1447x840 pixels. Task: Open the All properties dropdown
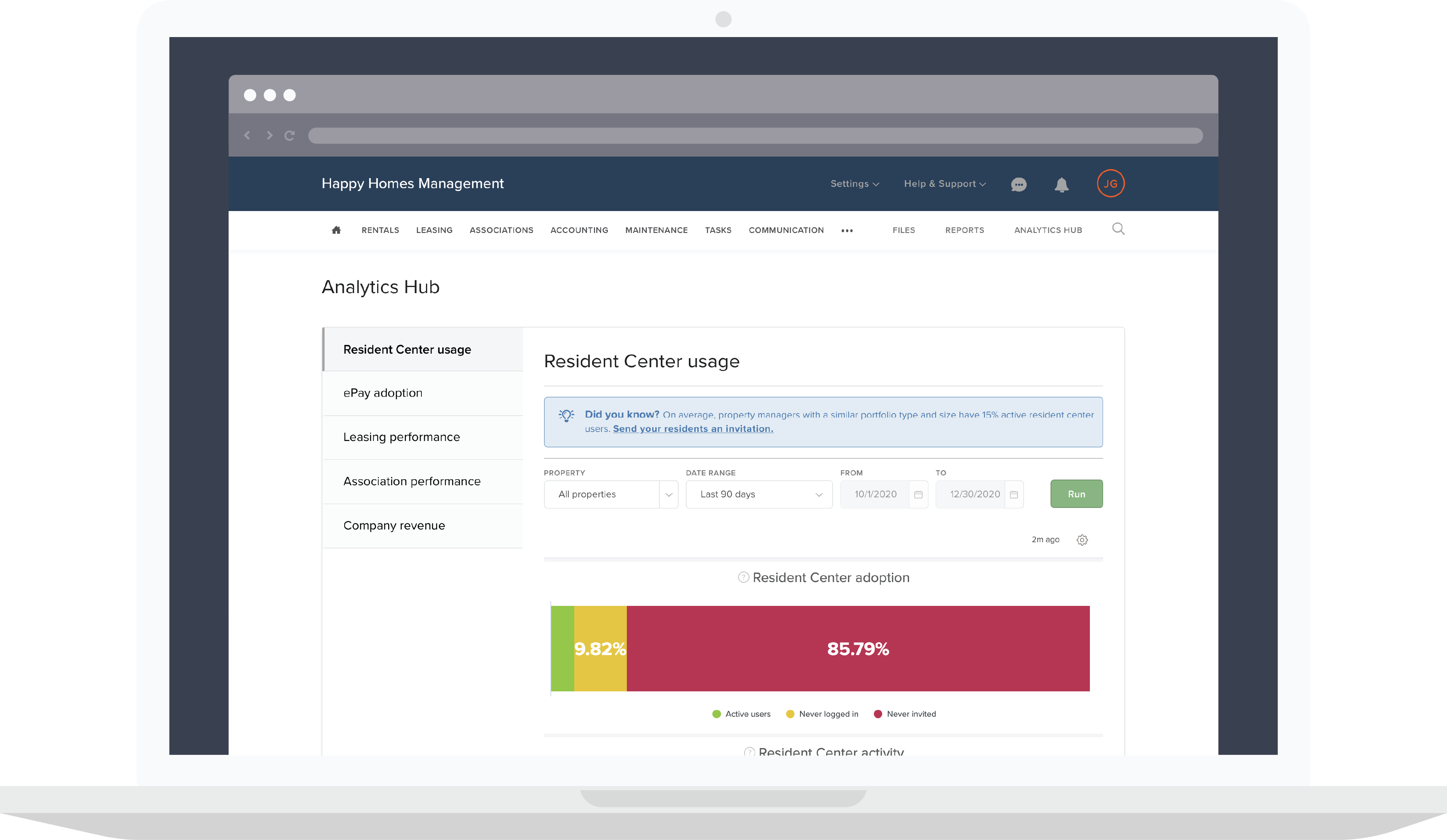[611, 494]
